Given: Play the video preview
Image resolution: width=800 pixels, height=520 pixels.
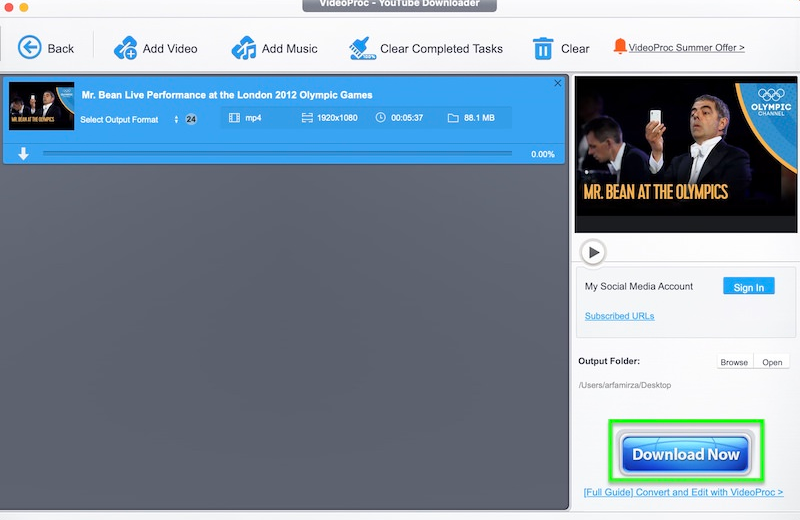Looking at the screenshot, I should (x=593, y=252).
